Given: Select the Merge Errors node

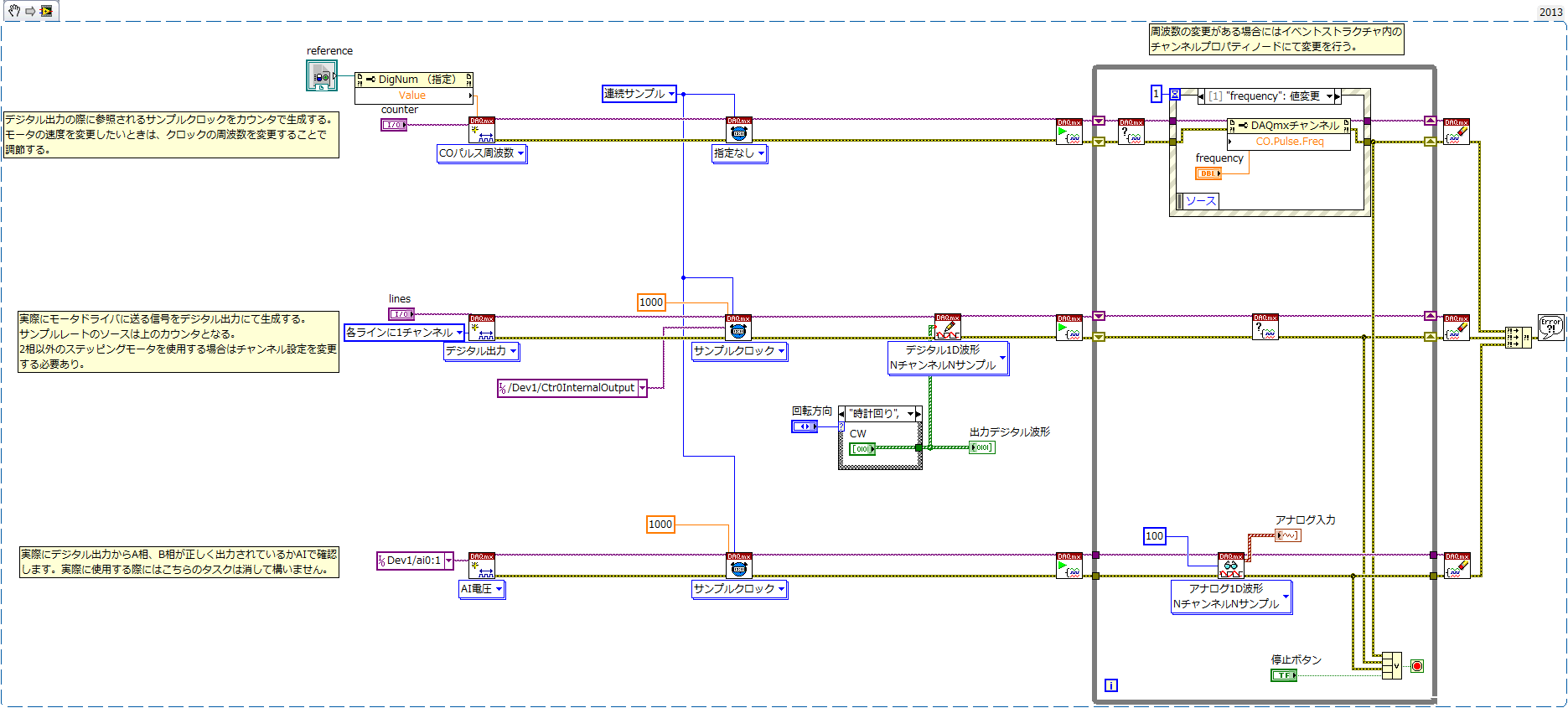Looking at the screenshot, I should 1519,337.
